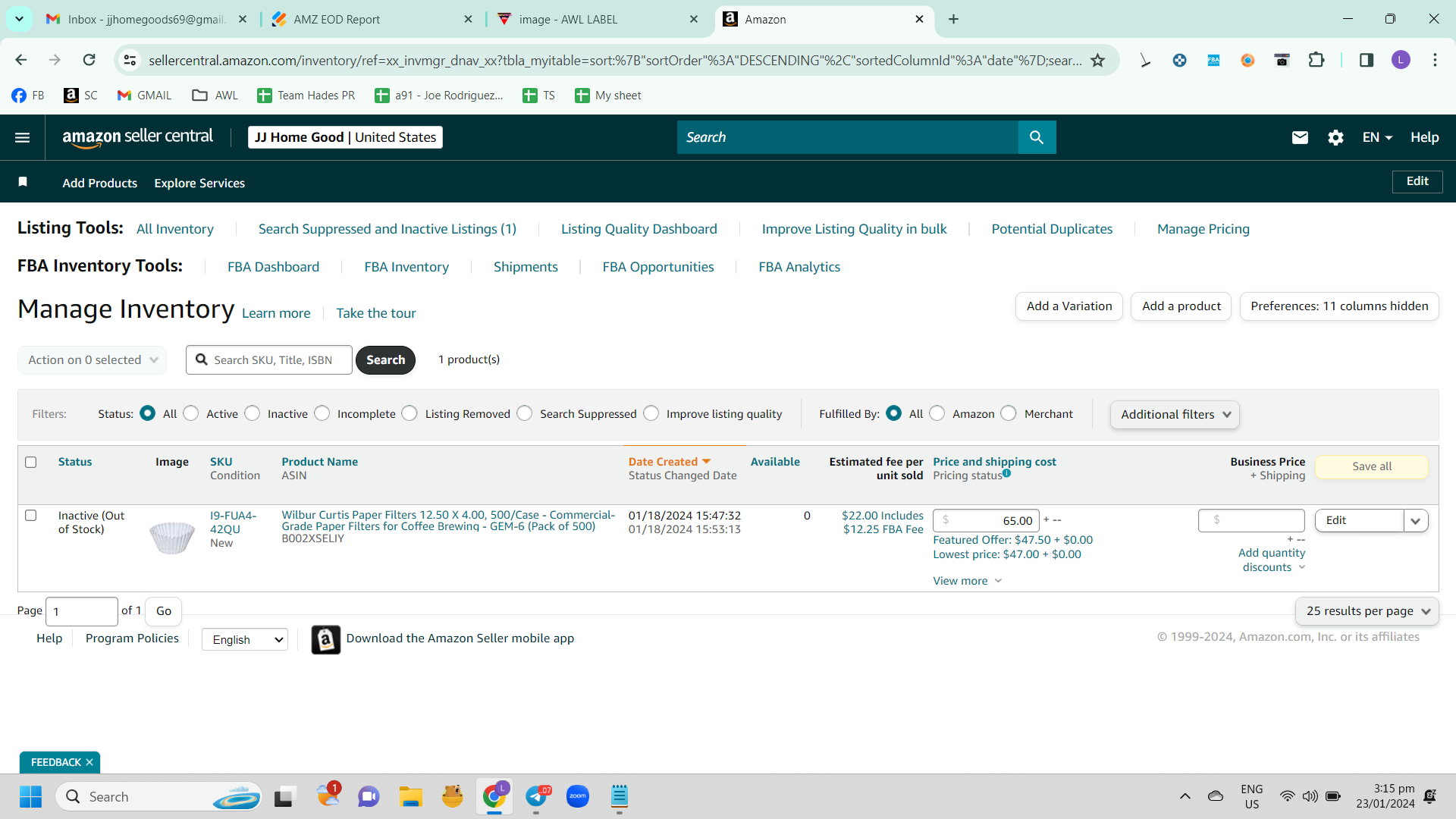Open Notepad from the taskbar

[620, 796]
